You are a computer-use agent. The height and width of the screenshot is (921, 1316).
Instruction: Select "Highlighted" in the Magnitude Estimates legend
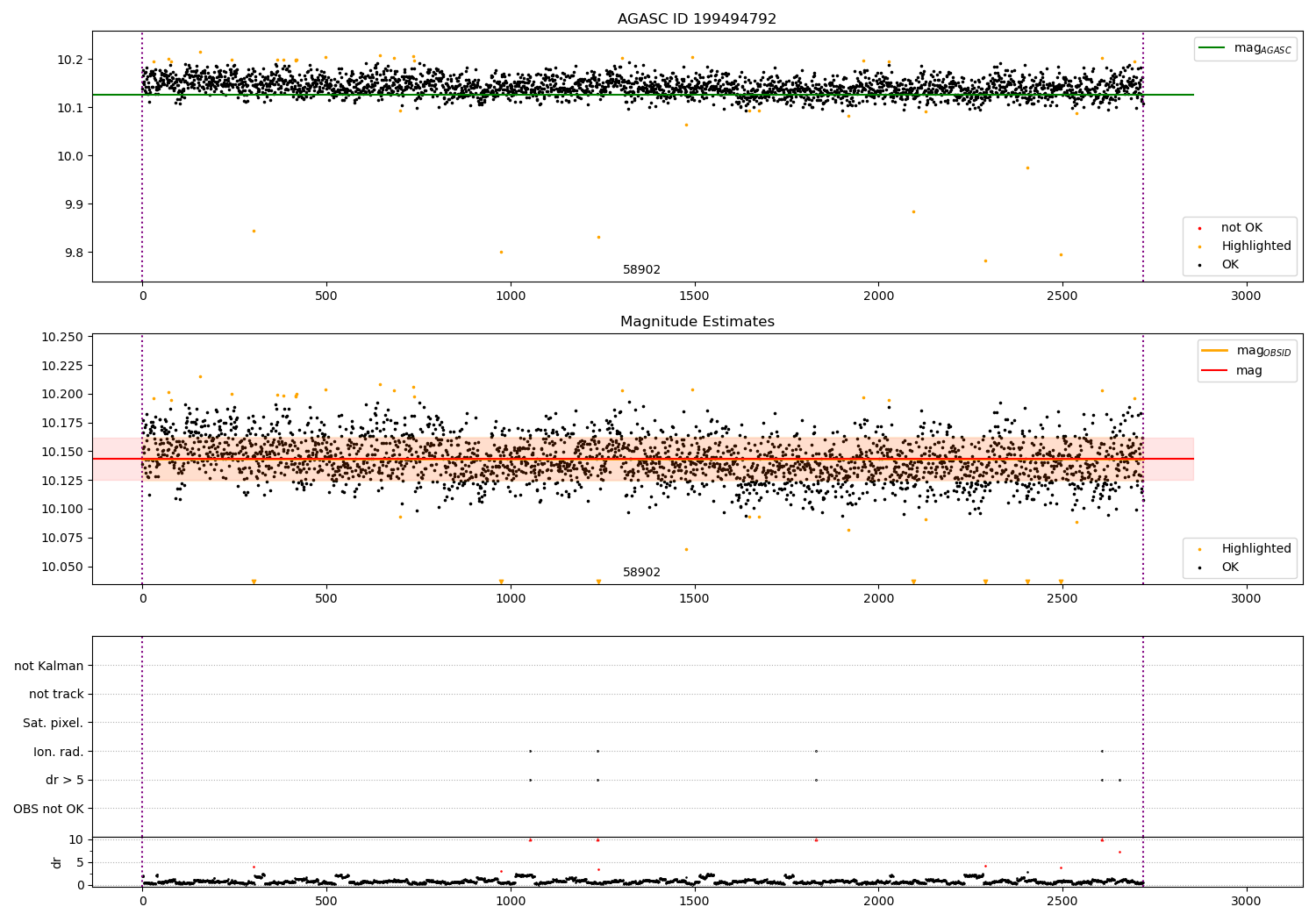(x=1255, y=549)
